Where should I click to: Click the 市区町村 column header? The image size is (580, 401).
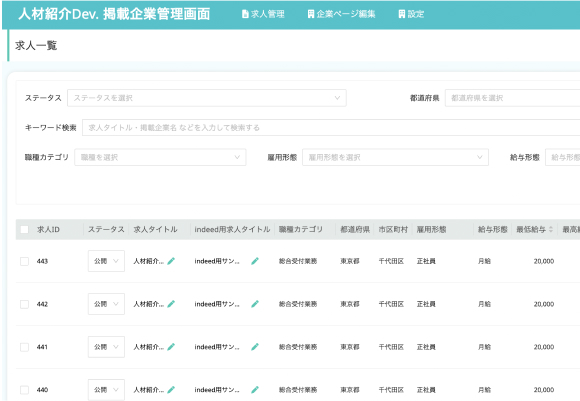click(x=393, y=229)
